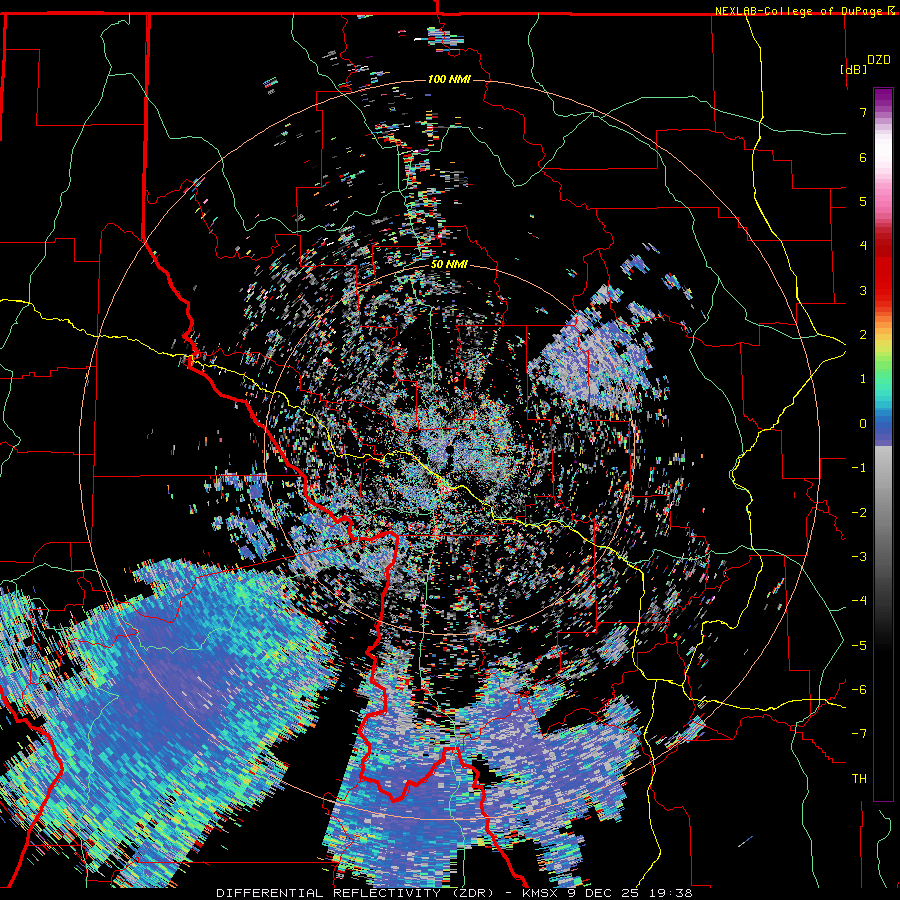This screenshot has width=900, height=900.
Task: Click the 50 NMI range ring label
Action: [x=449, y=265]
